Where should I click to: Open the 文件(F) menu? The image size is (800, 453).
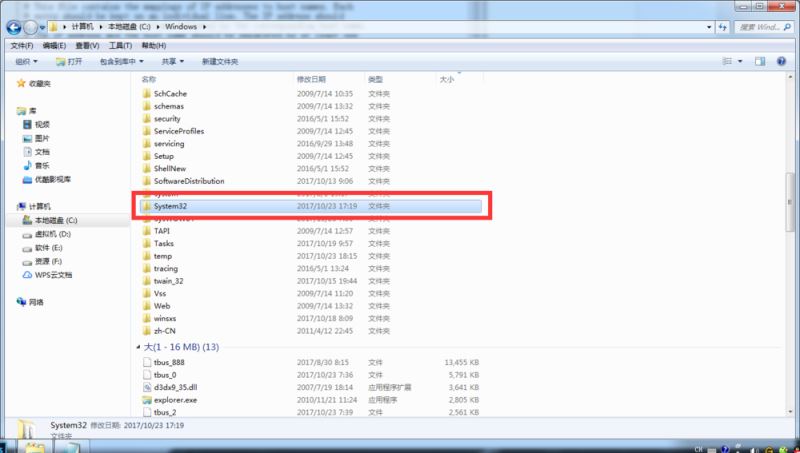pos(21,46)
